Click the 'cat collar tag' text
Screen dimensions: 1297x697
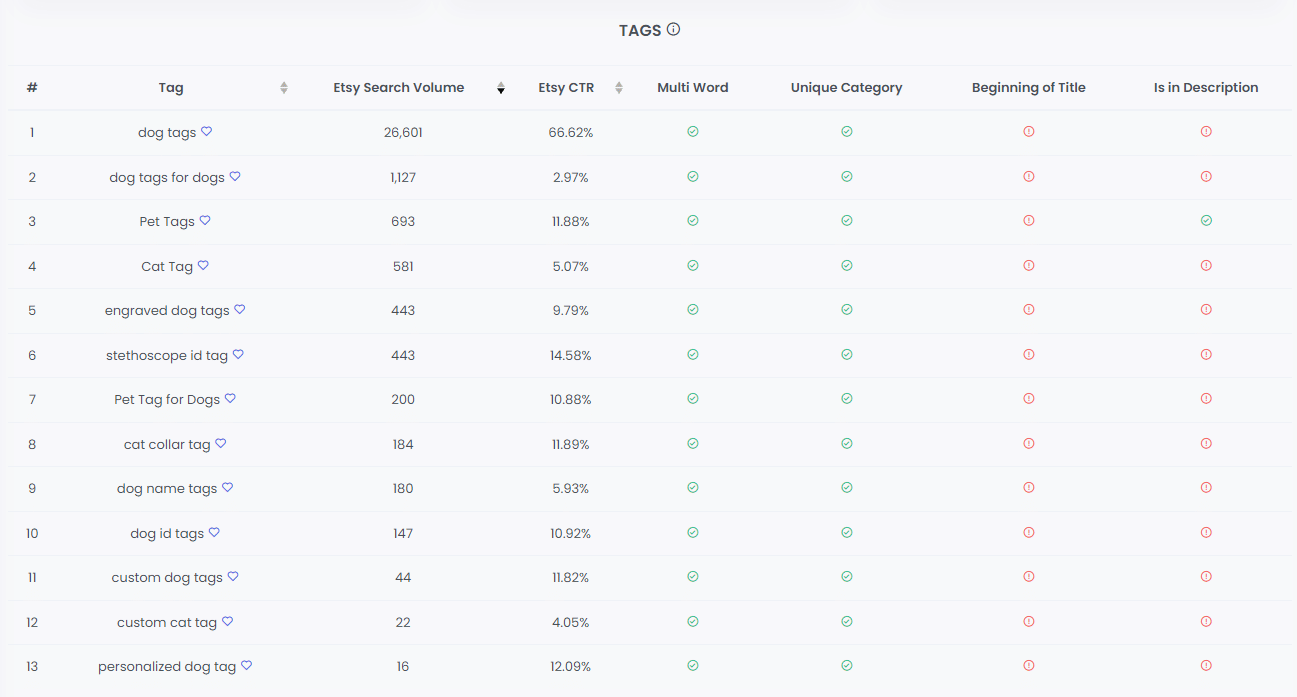(x=167, y=444)
